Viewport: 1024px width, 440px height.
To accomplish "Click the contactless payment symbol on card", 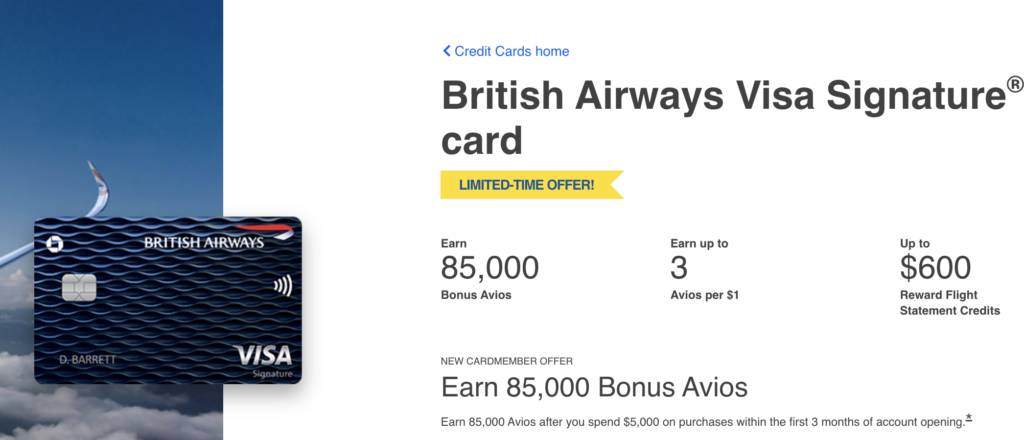I will [283, 285].
